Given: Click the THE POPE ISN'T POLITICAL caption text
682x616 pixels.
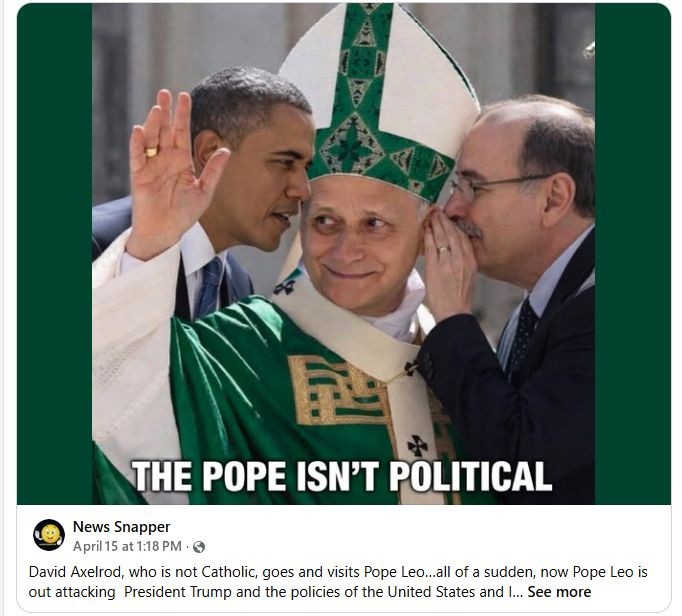Looking at the screenshot, I should (342, 476).
